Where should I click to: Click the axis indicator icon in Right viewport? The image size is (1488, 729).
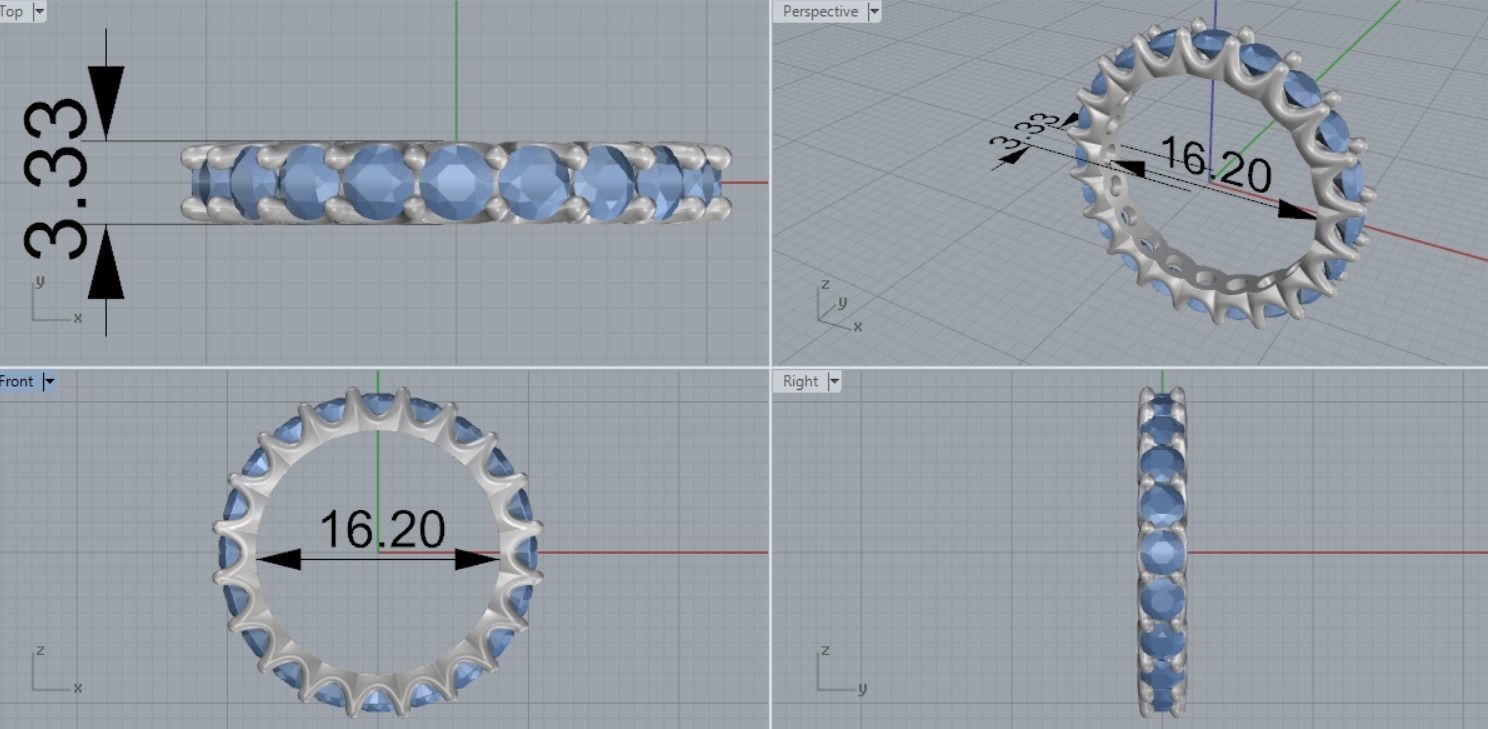(x=840, y=670)
